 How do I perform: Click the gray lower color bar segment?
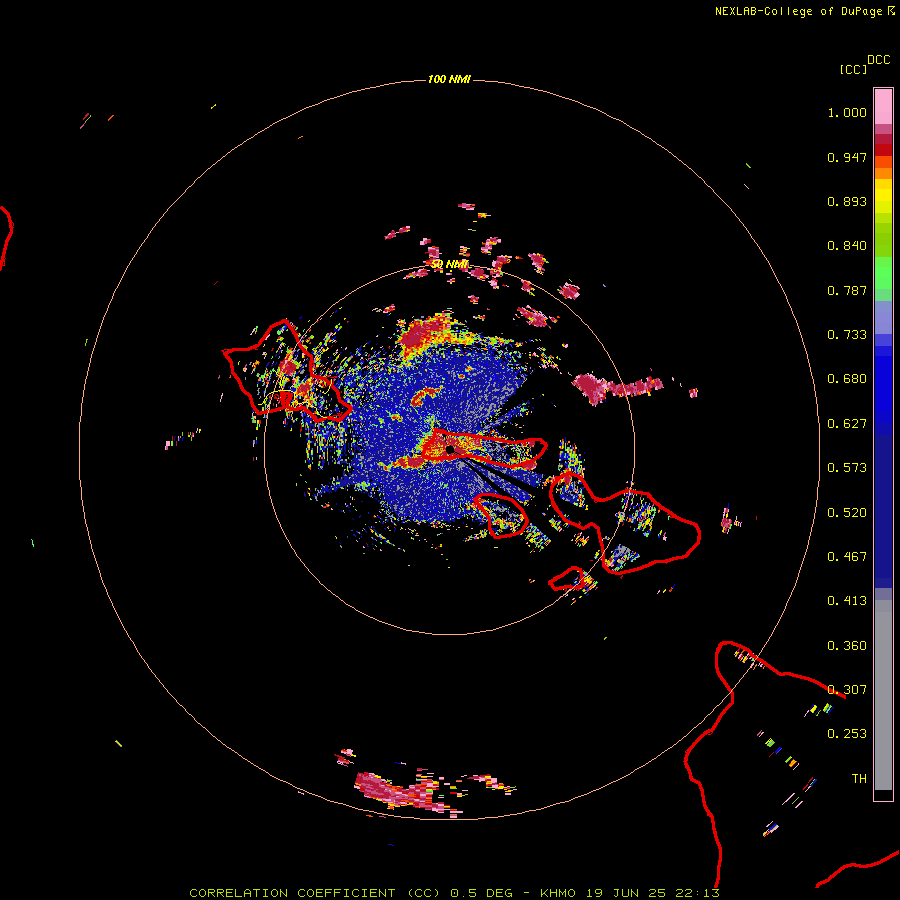(x=883, y=695)
